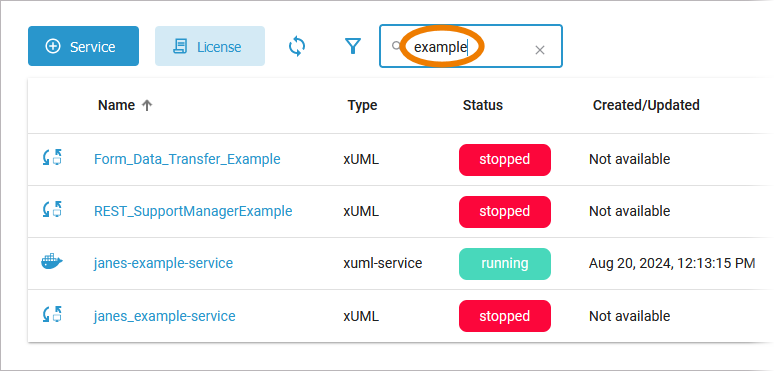775x371 pixels.
Task: Refresh the service list icon
Action: tap(297, 46)
